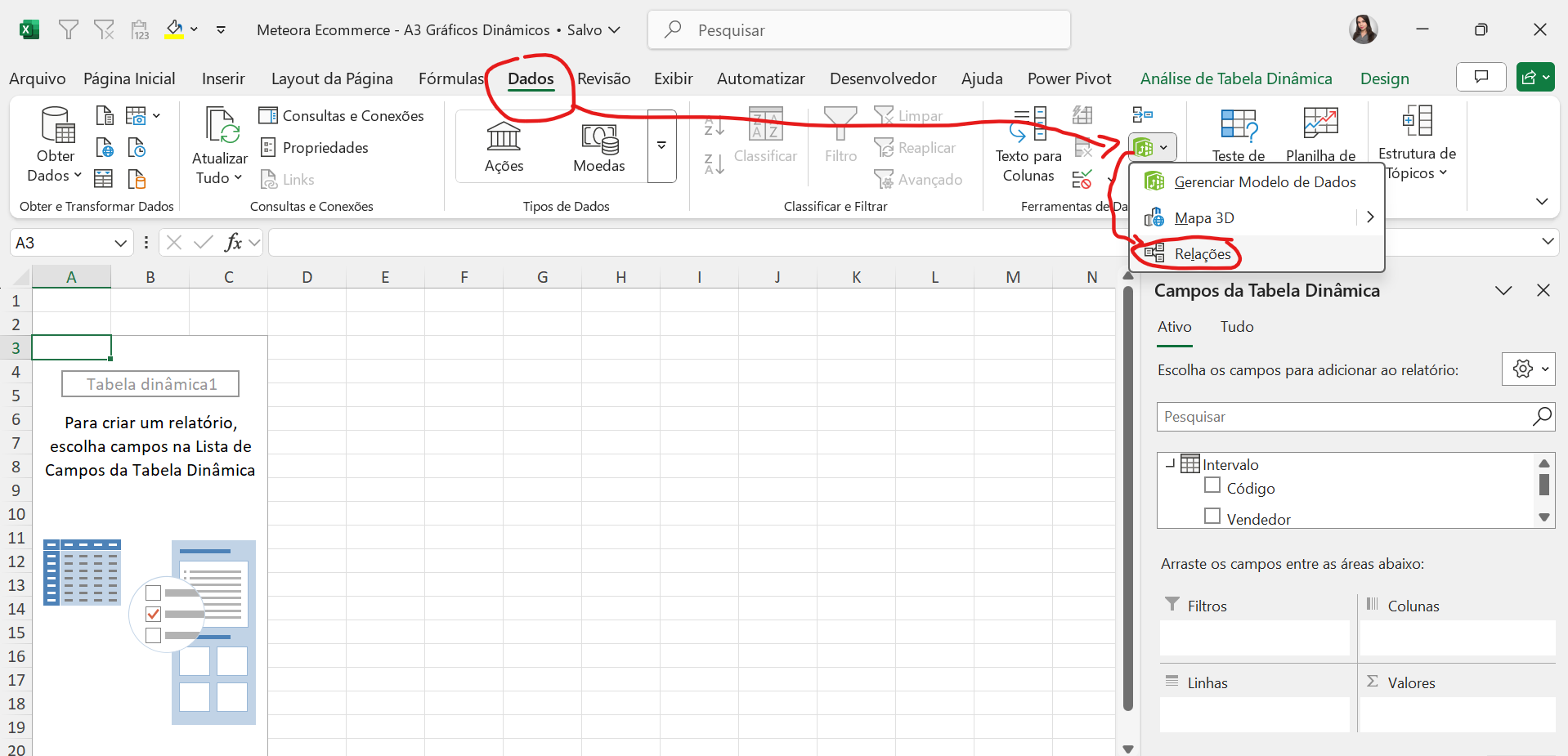Click the field list scrollbar down arrow
The height and width of the screenshot is (756, 1568).
[x=1544, y=517]
